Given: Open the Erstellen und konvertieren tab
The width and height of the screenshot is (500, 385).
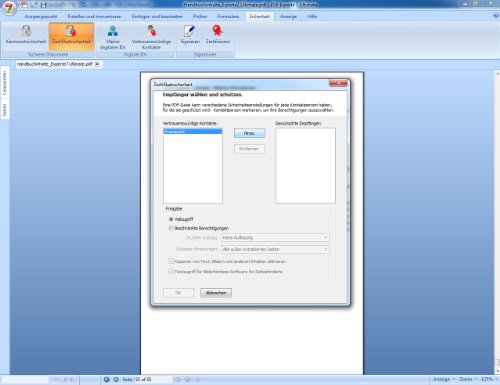Looking at the screenshot, I should (x=94, y=16).
